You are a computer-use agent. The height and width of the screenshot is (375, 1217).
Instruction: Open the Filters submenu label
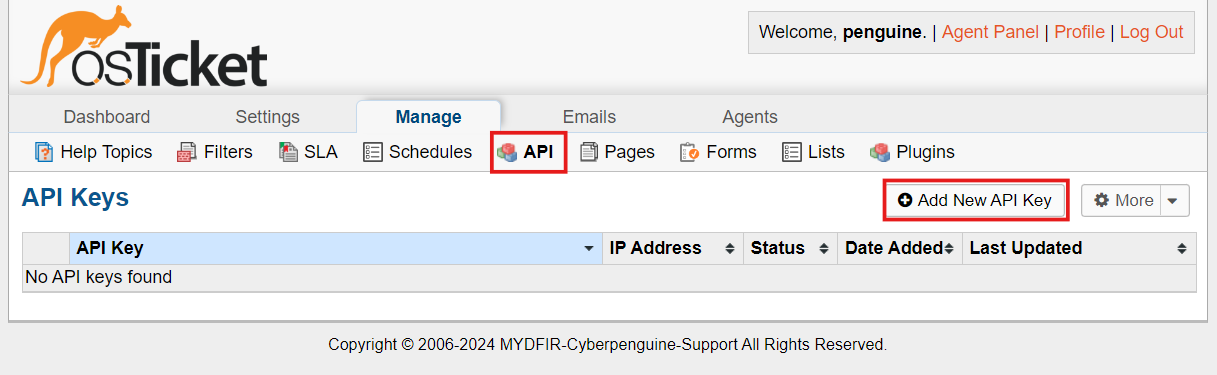tap(228, 152)
